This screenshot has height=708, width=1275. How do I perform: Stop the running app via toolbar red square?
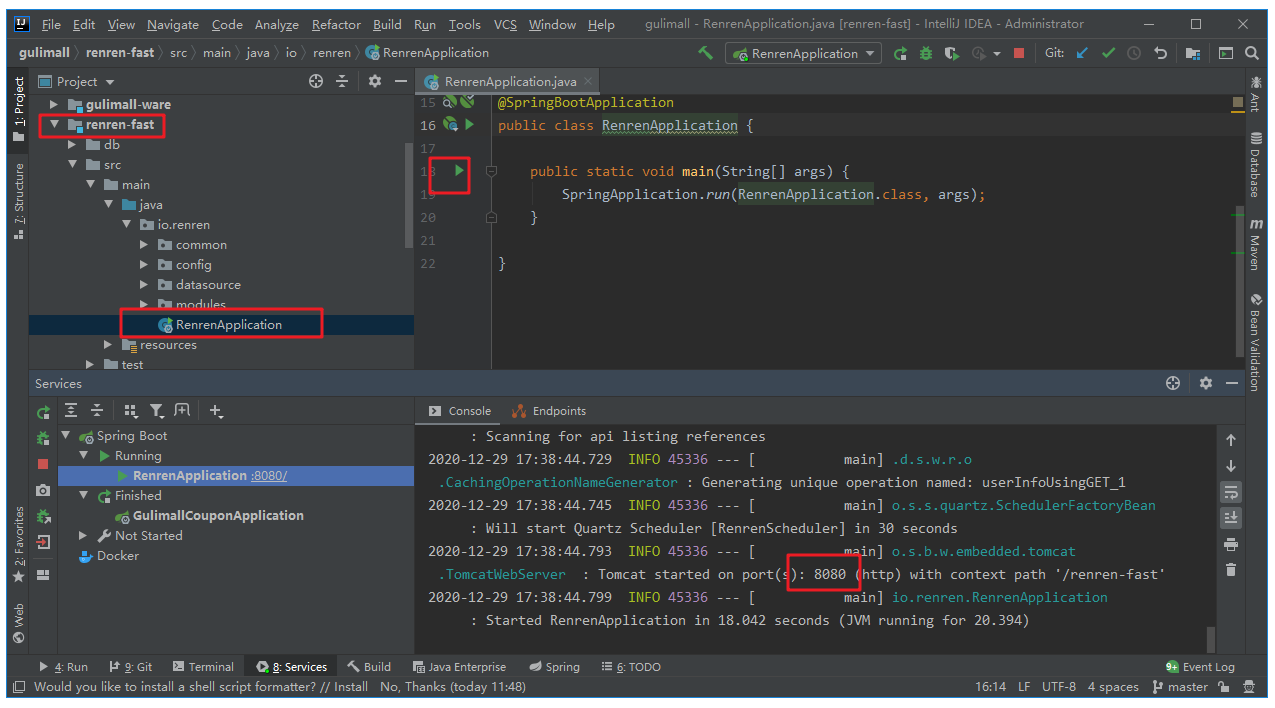pos(1019,53)
